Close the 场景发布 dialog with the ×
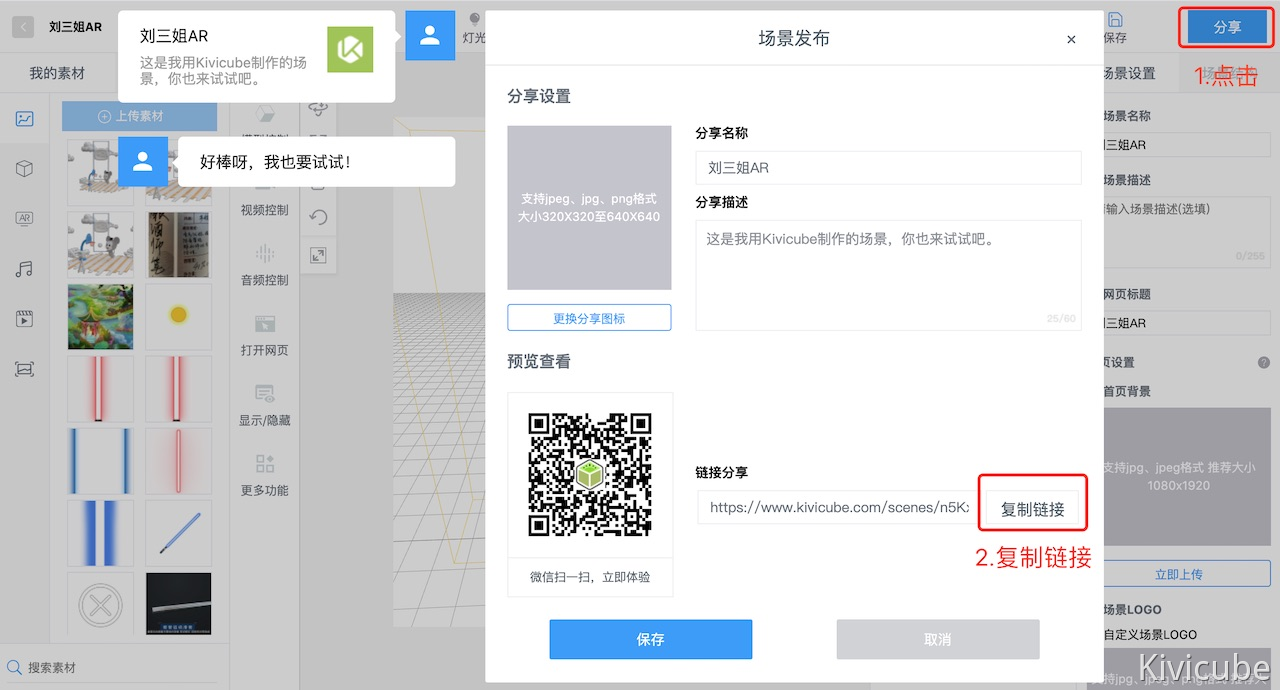 coord(1071,40)
